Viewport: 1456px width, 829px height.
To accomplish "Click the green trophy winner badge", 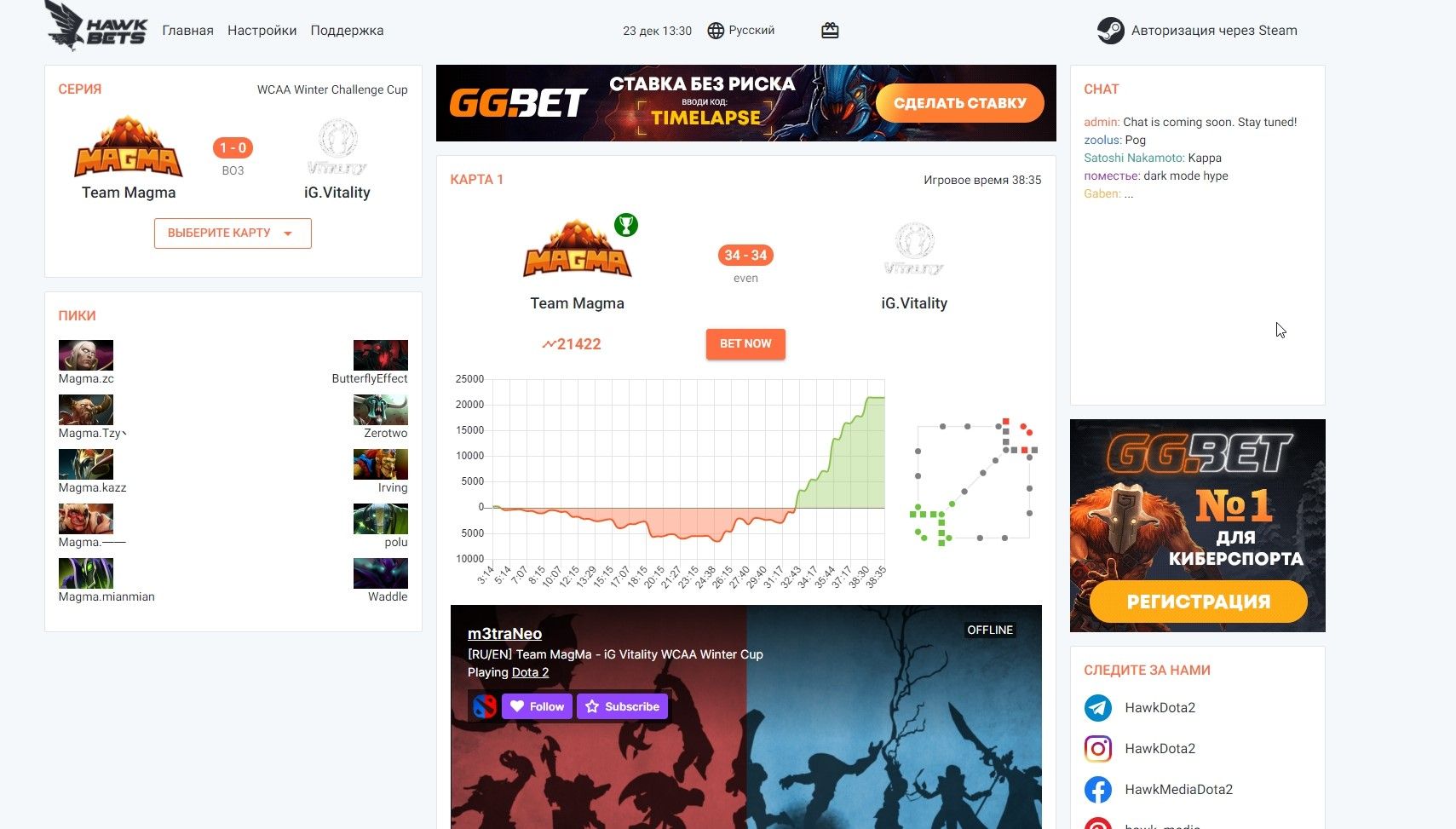I will coord(626,225).
